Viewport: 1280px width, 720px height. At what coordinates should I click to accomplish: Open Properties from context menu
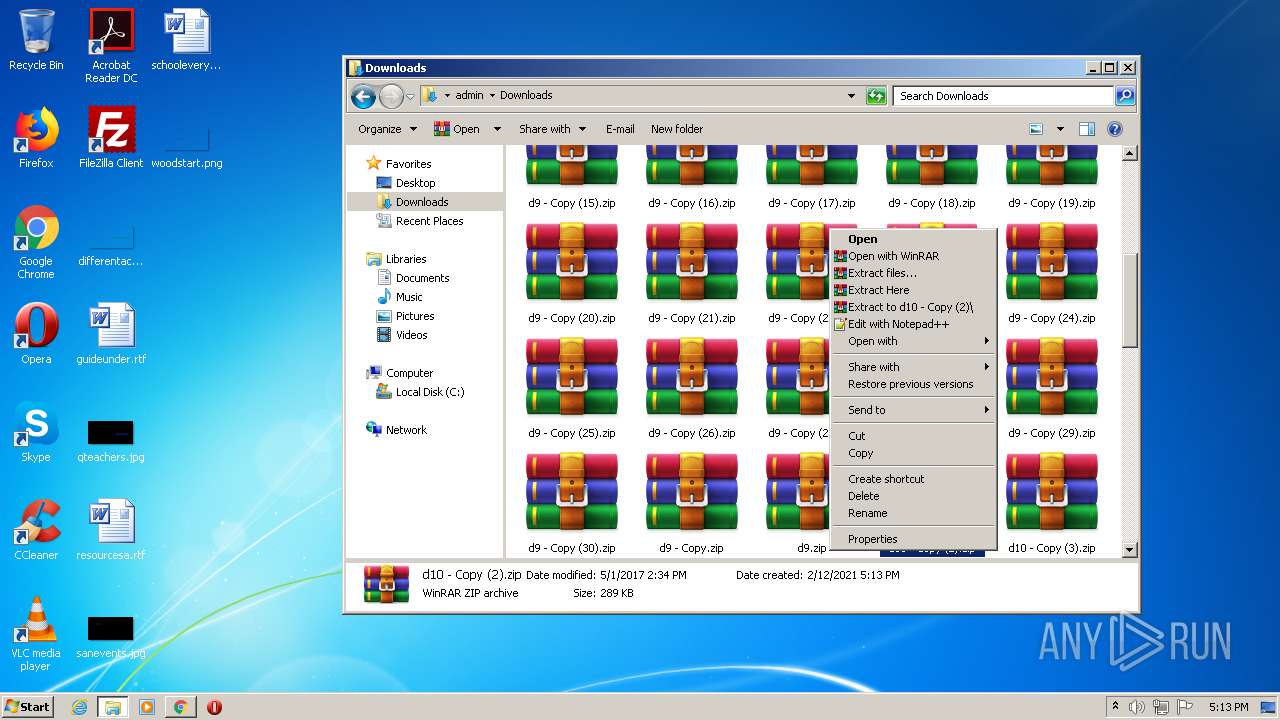tap(914, 539)
